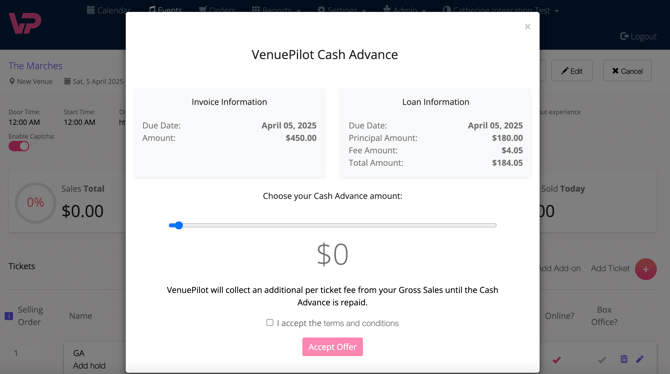
Task: Check the accept terms and conditions box
Action: coord(270,322)
